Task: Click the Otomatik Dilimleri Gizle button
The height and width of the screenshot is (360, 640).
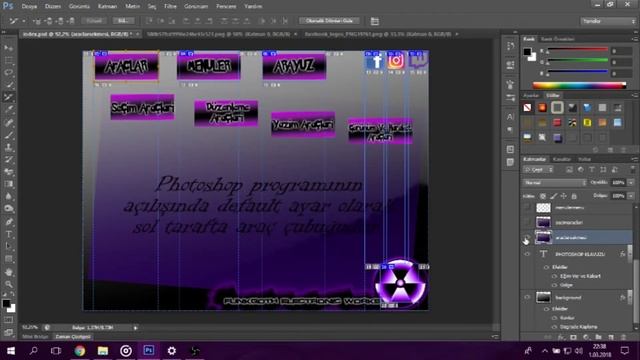Action: (x=329, y=21)
